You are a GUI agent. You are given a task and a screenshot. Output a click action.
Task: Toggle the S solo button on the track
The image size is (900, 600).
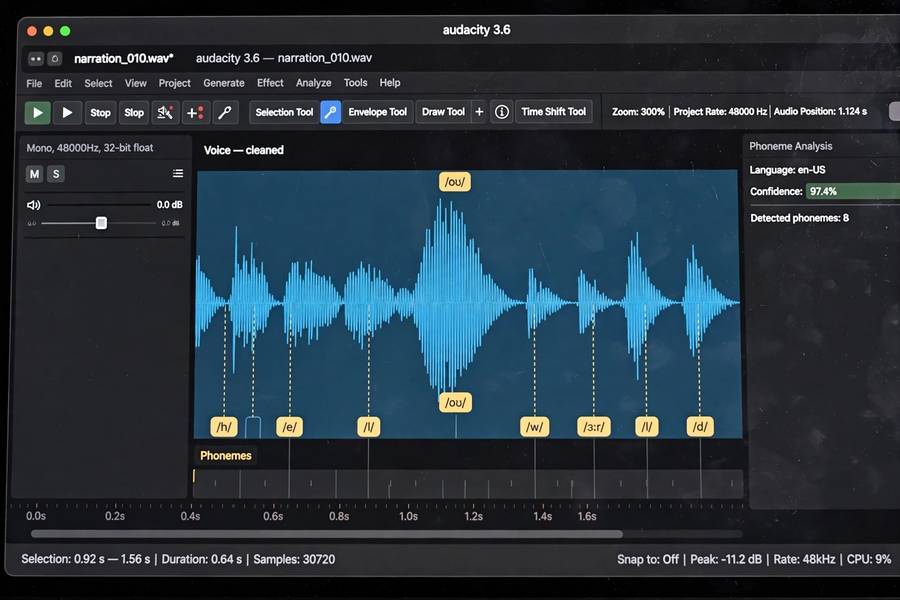pos(56,174)
